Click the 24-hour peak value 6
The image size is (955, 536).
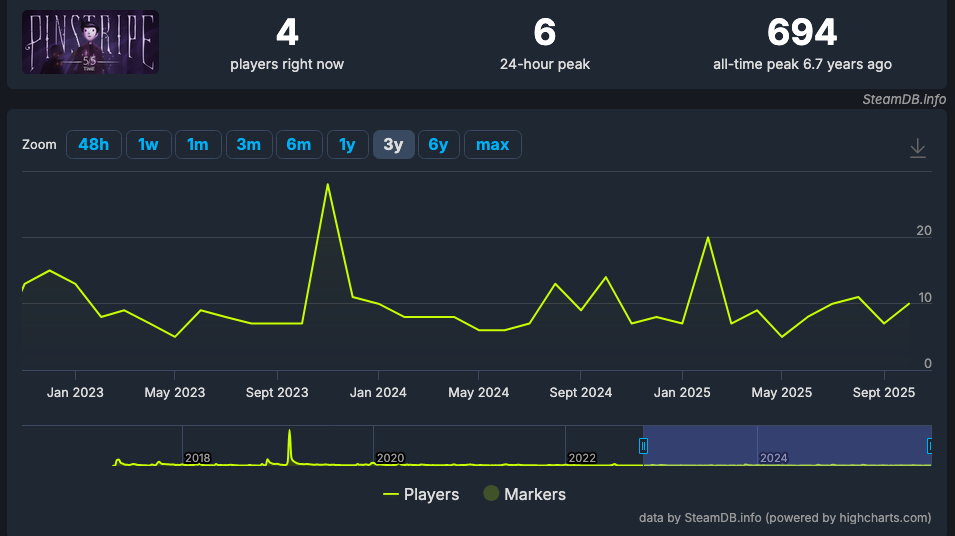point(544,32)
